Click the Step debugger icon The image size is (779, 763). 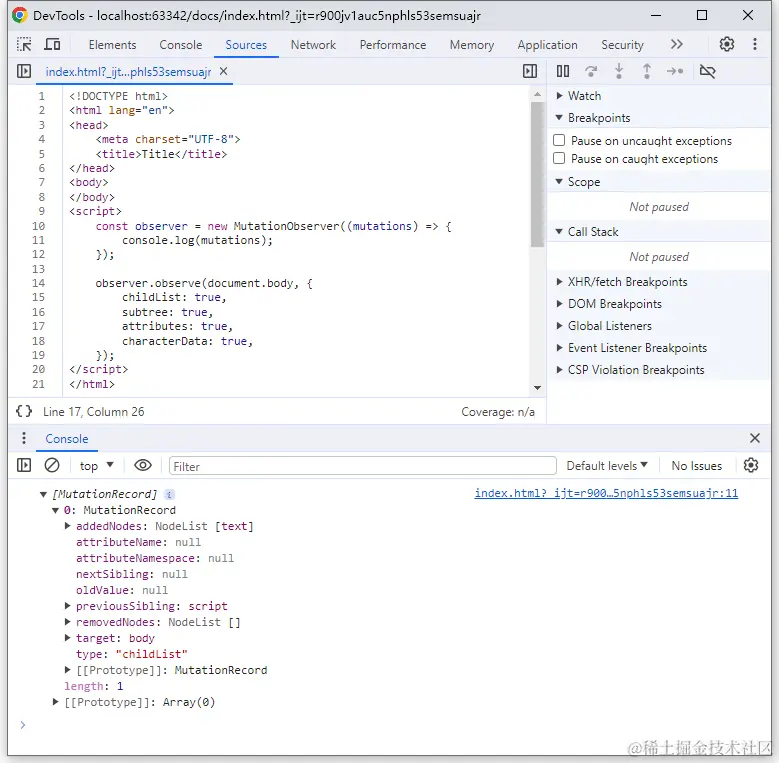675,72
